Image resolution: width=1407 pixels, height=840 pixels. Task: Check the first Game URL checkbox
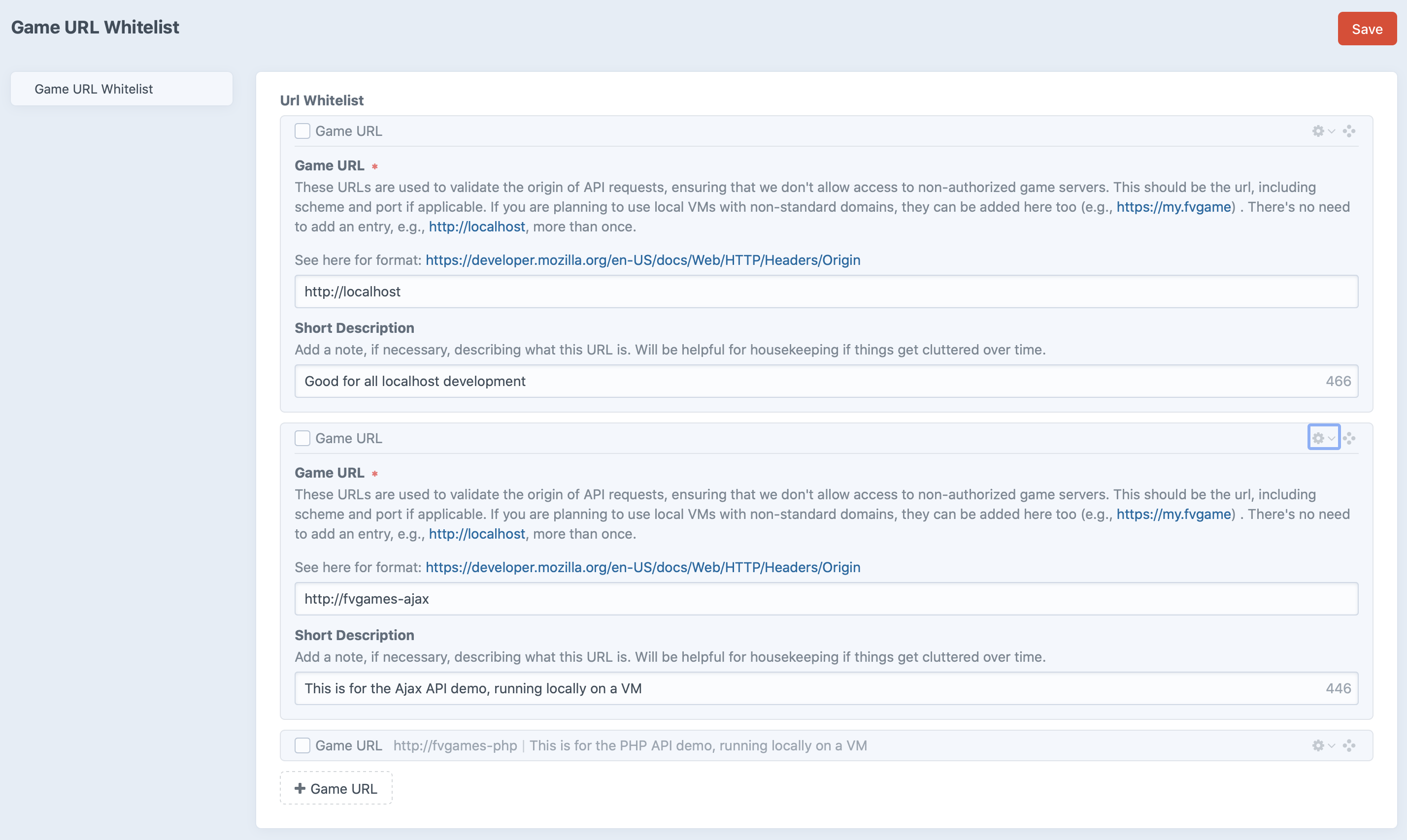[303, 131]
